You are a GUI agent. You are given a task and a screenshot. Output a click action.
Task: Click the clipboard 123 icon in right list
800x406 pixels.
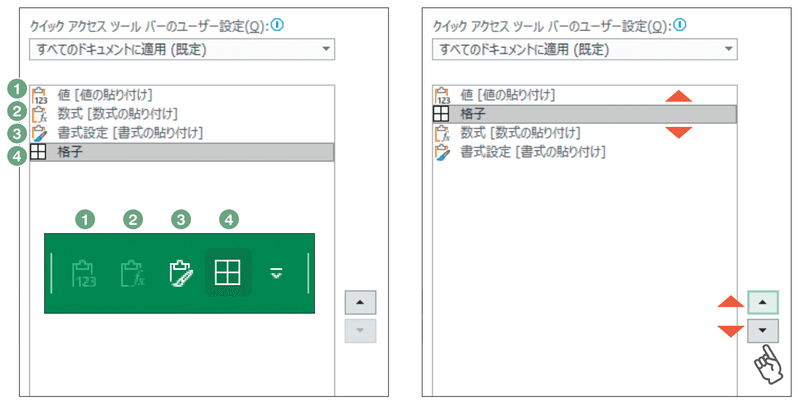coord(442,95)
